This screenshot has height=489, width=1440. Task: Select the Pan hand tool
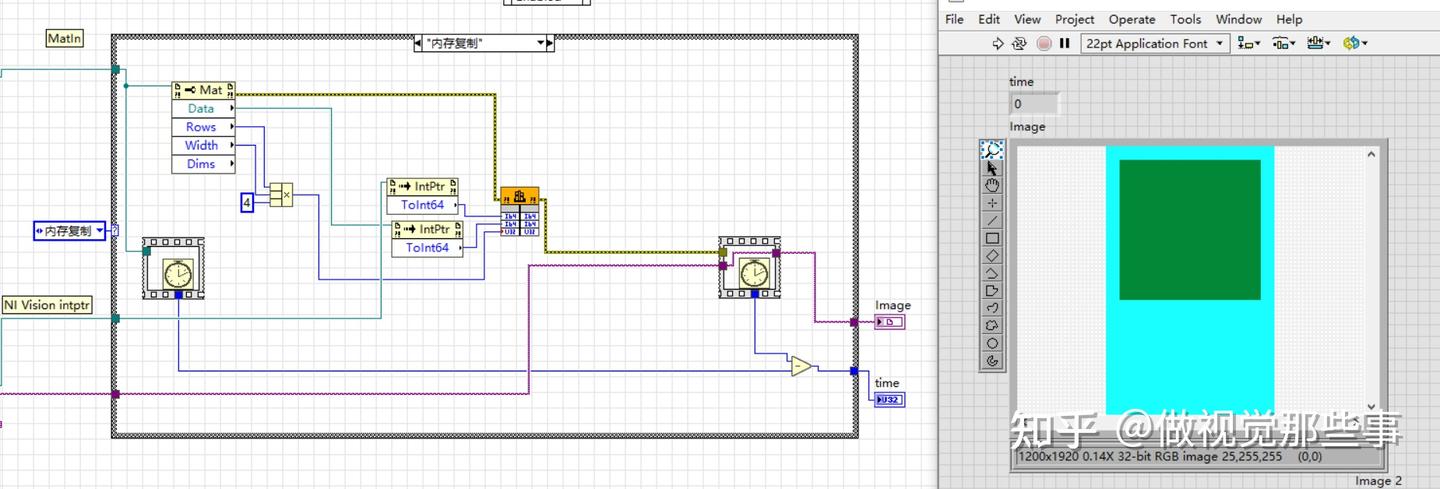[x=992, y=185]
